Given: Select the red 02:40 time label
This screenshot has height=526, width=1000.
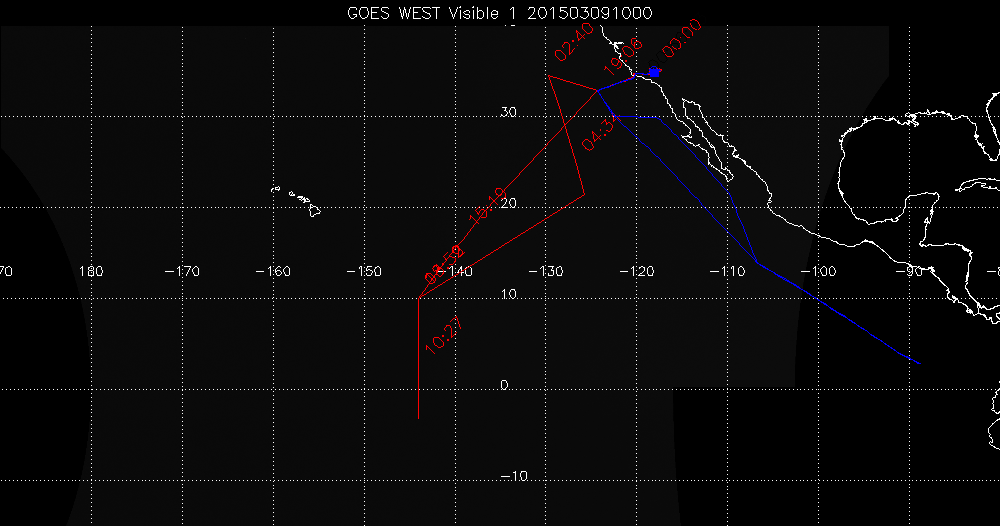Looking at the screenshot, I should click(573, 42).
